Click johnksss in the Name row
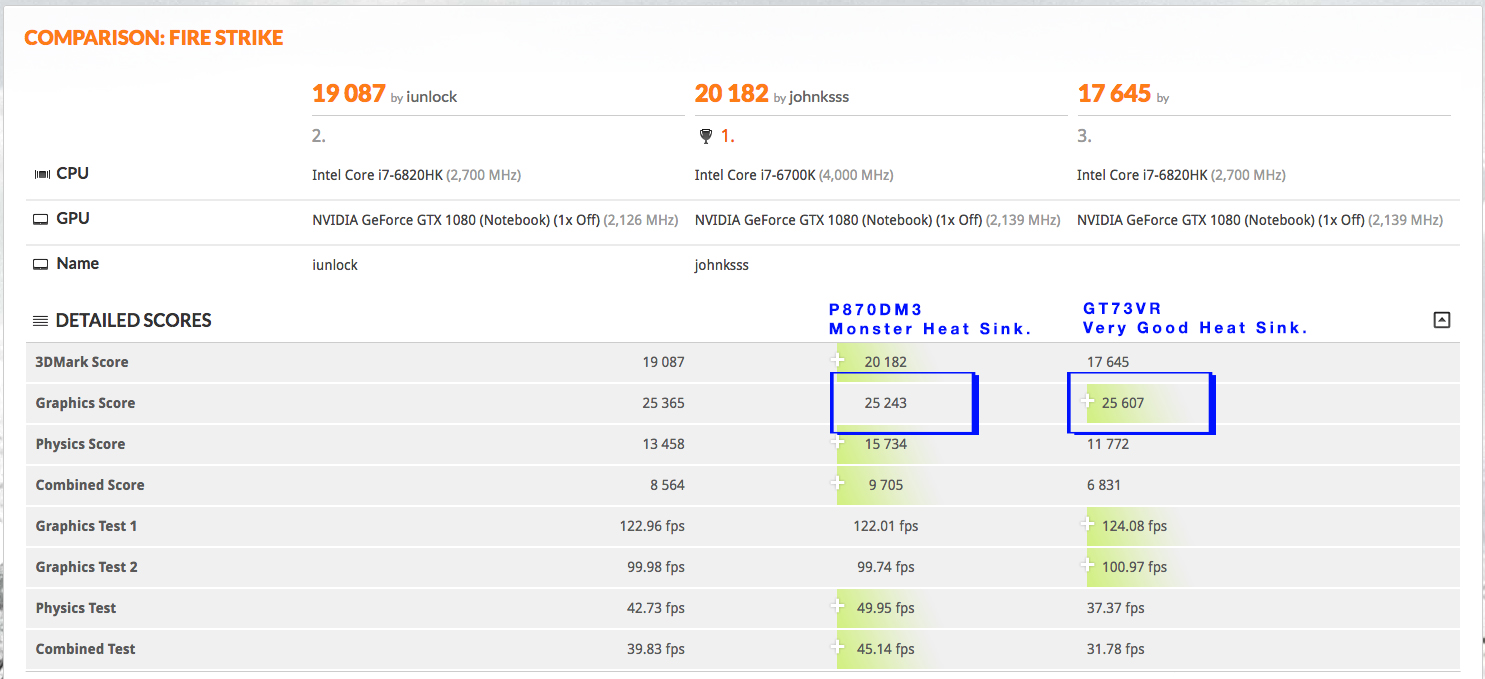The width and height of the screenshot is (1485, 679). [722, 265]
